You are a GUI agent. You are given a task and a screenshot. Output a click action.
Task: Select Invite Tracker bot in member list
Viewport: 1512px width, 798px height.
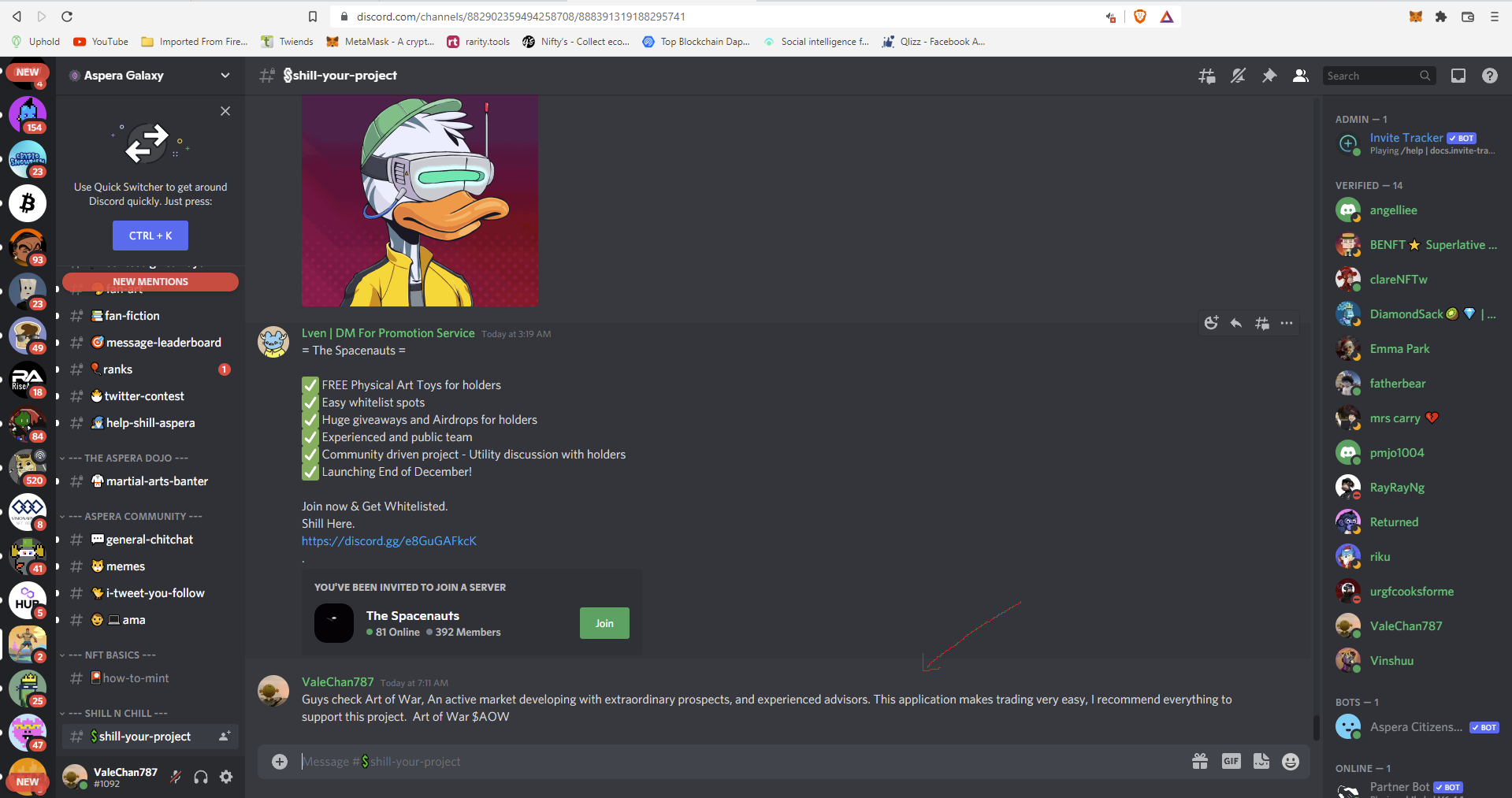(1417, 143)
